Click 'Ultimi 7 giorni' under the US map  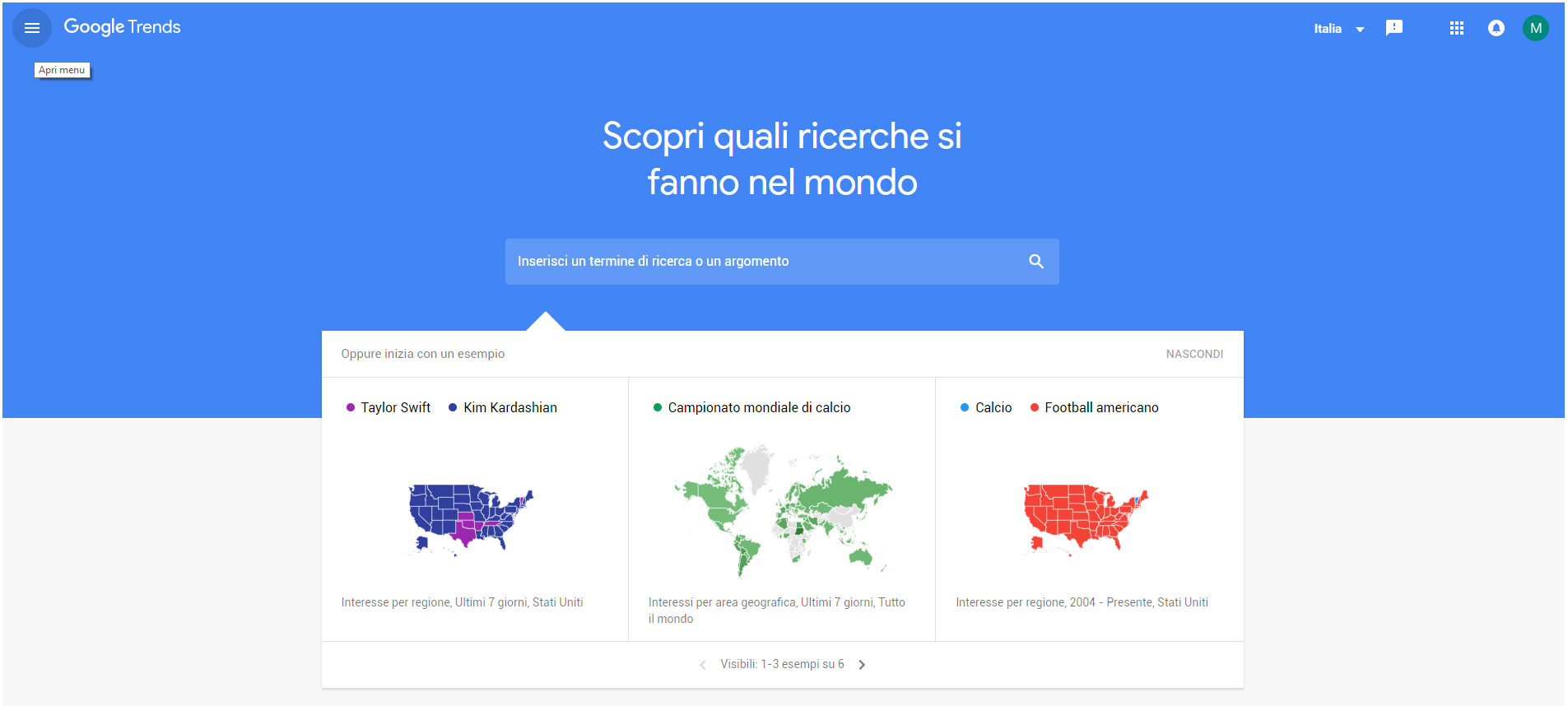pos(491,601)
